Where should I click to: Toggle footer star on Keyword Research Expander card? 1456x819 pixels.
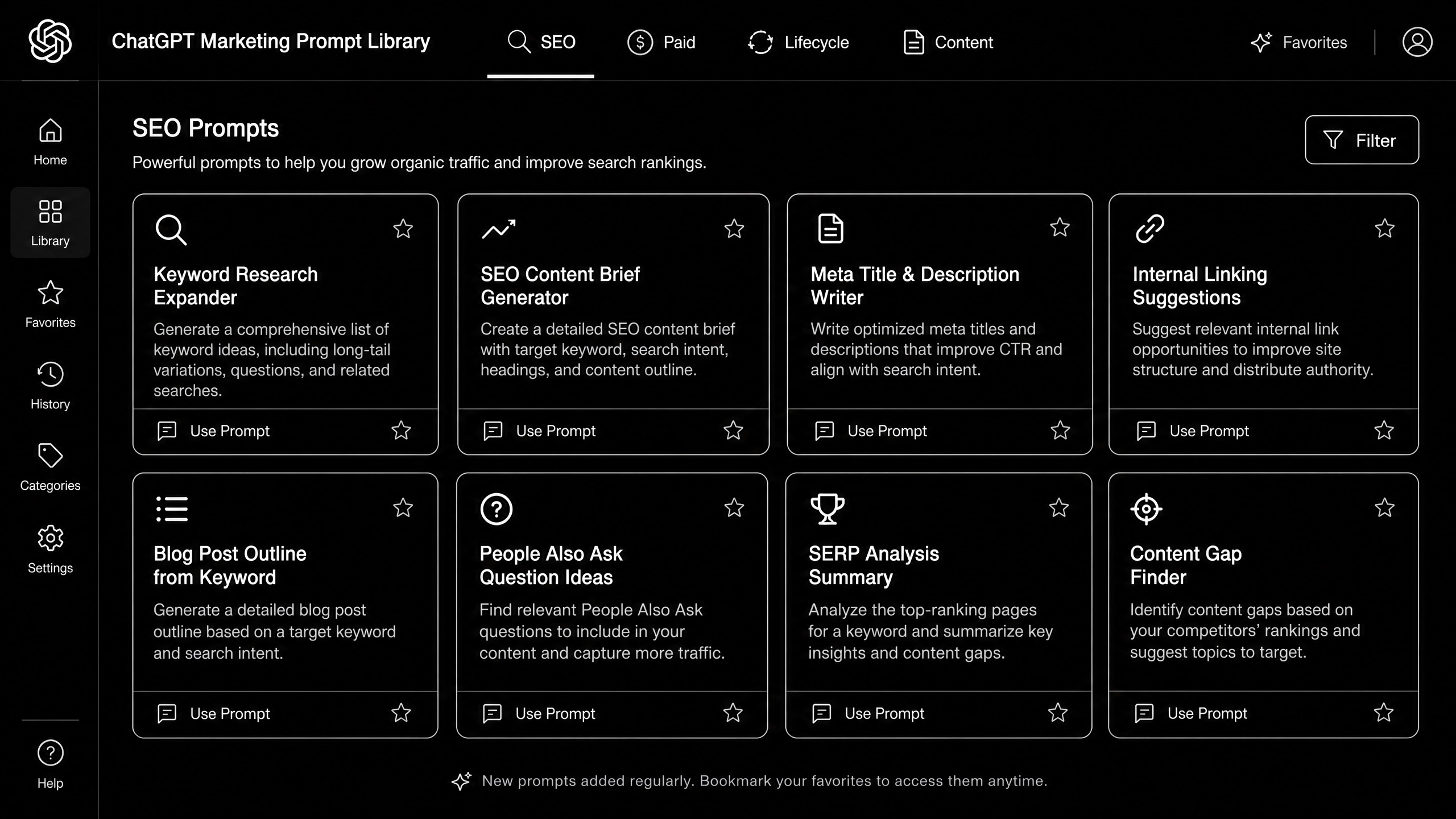click(x=401, y=431)
